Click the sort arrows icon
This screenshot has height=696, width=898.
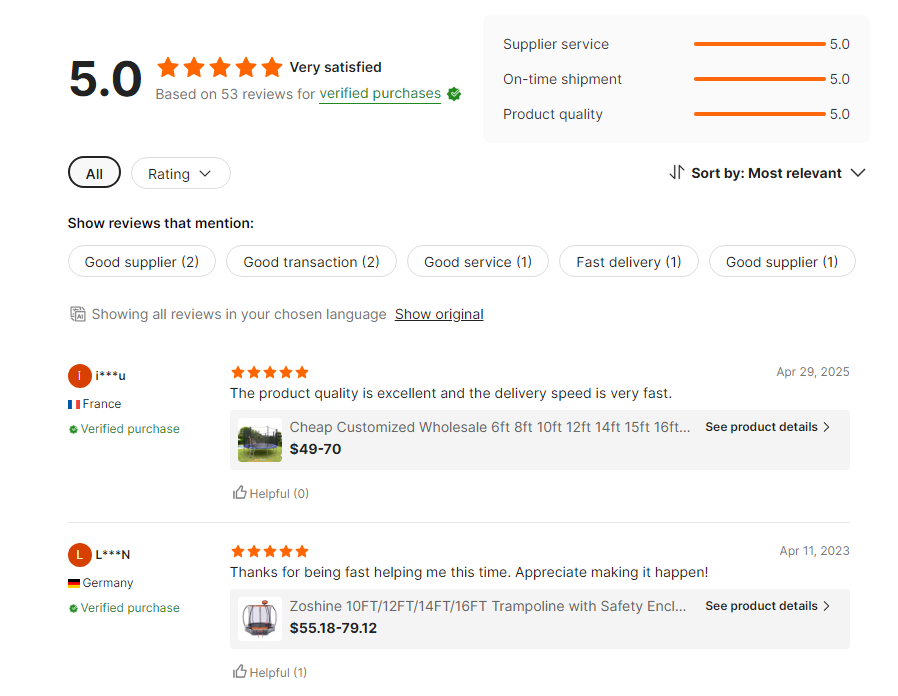pyautogui.click(x=677, y=173)
